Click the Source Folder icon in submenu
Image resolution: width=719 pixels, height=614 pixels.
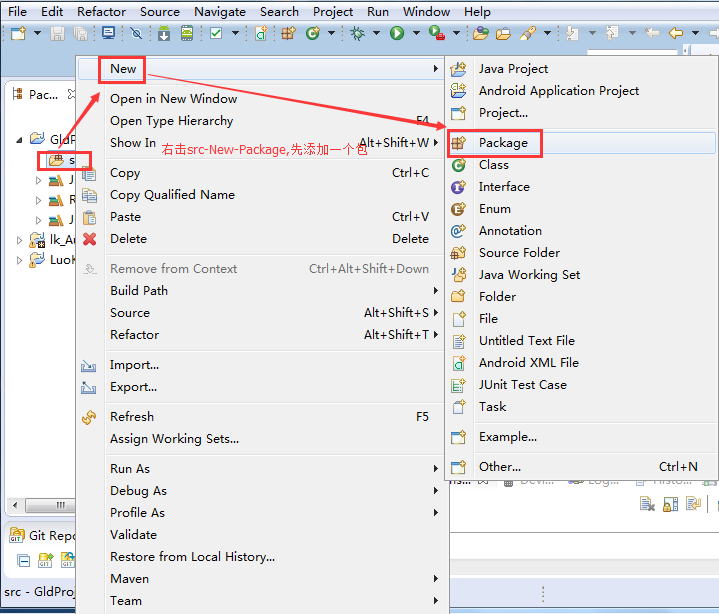pos(459,253)
